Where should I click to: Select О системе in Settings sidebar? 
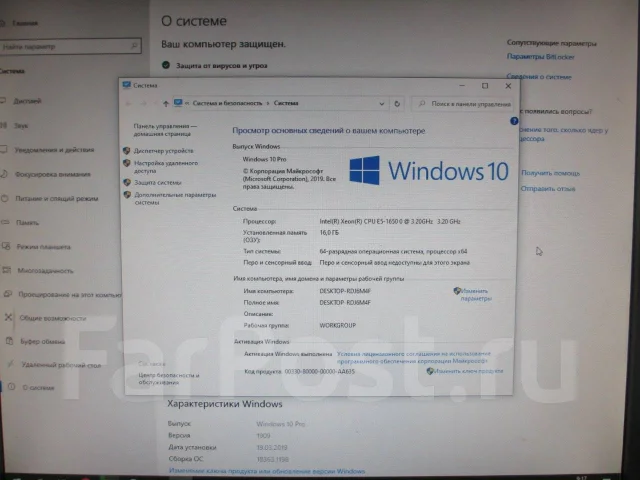(38, 388)
